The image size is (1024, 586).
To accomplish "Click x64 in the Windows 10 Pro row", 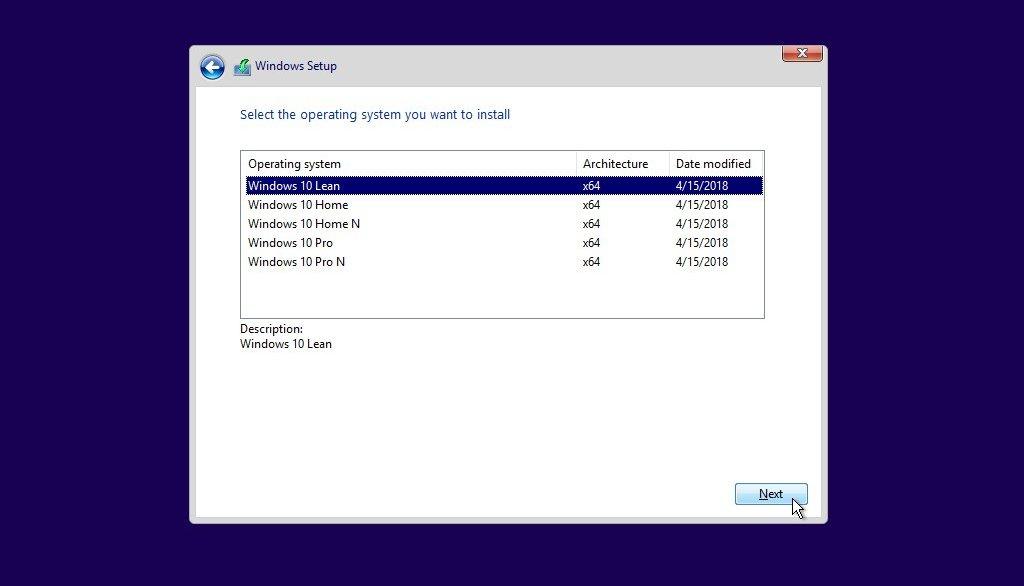I will tap(591, 242).
